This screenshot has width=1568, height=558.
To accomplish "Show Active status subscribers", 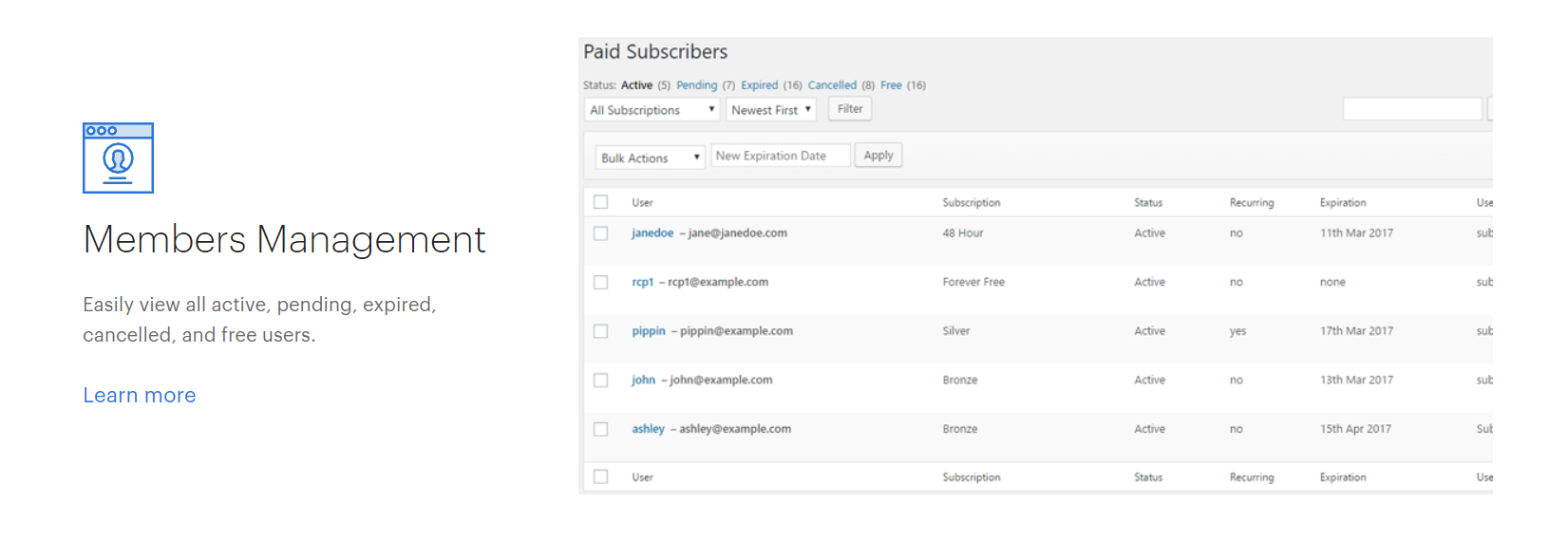I will (x=636, y=85).
